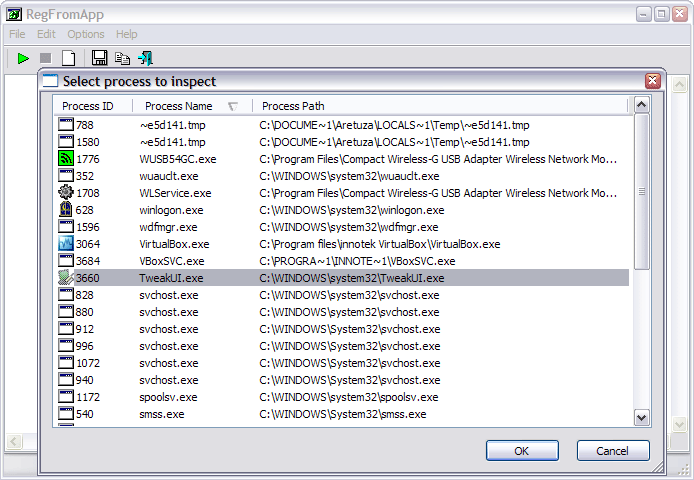The height and width of the screenshot is (480, 694).
Task: Click the process list vertical scrollbar thumb
Action: (x=642, y=191)
